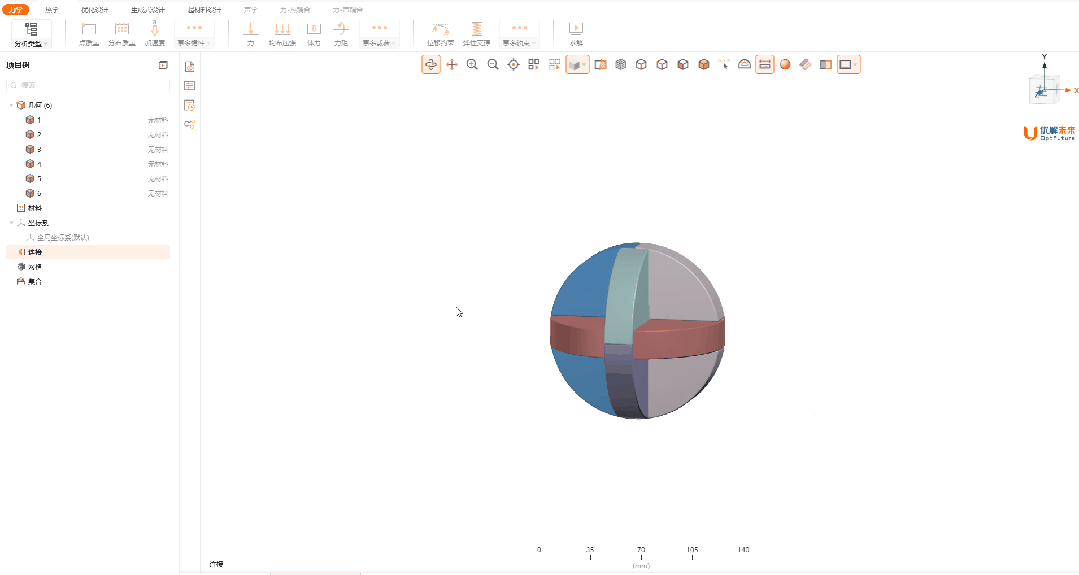The height and width of the screenshot is (575, 1079).
Task: Expand the 更多约束 dropdown
Action: click(x=520, y=34)
